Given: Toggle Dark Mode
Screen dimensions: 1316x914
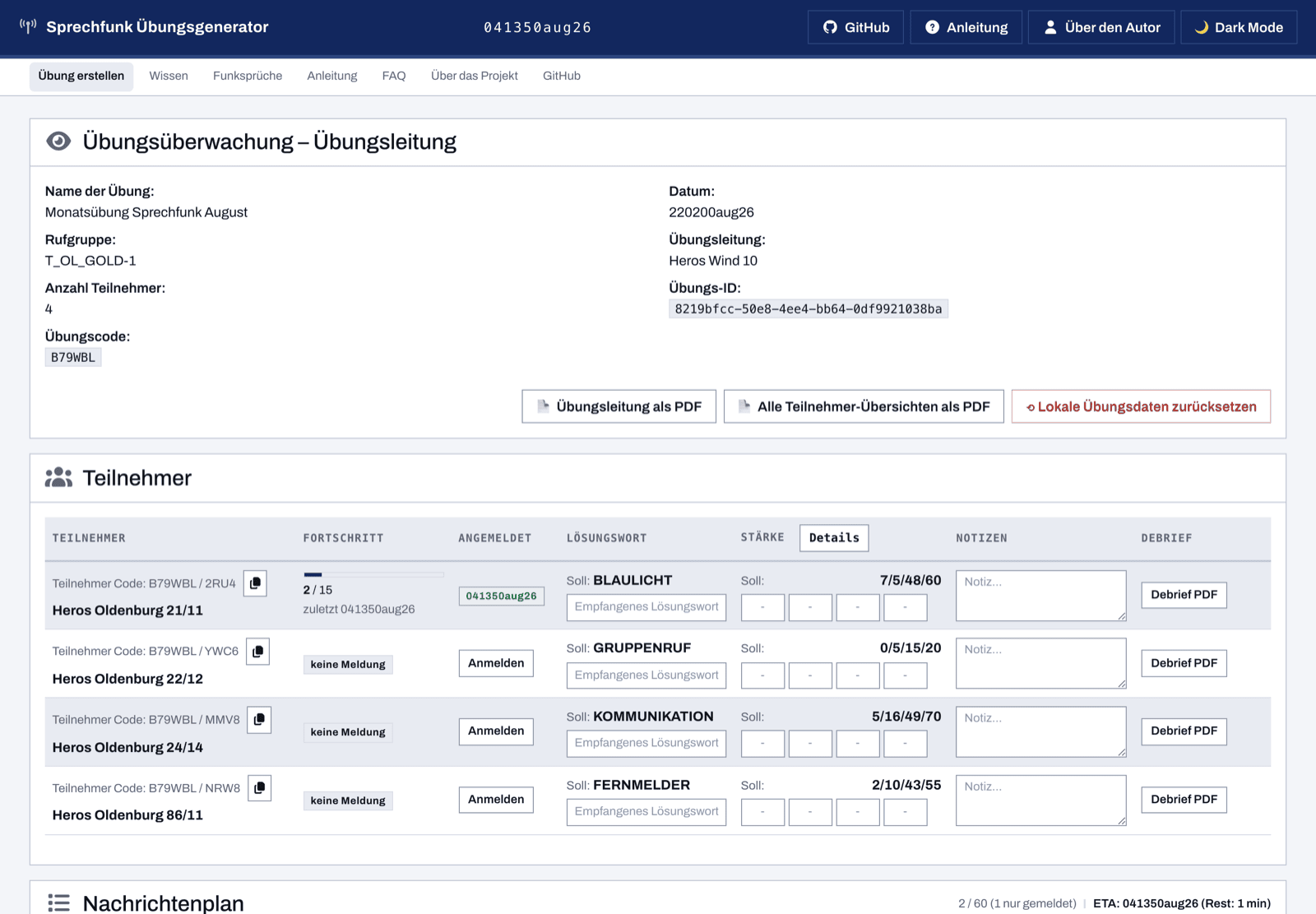Looking at the screenshot, I should pyautogui.click(x=1239, y=27).
